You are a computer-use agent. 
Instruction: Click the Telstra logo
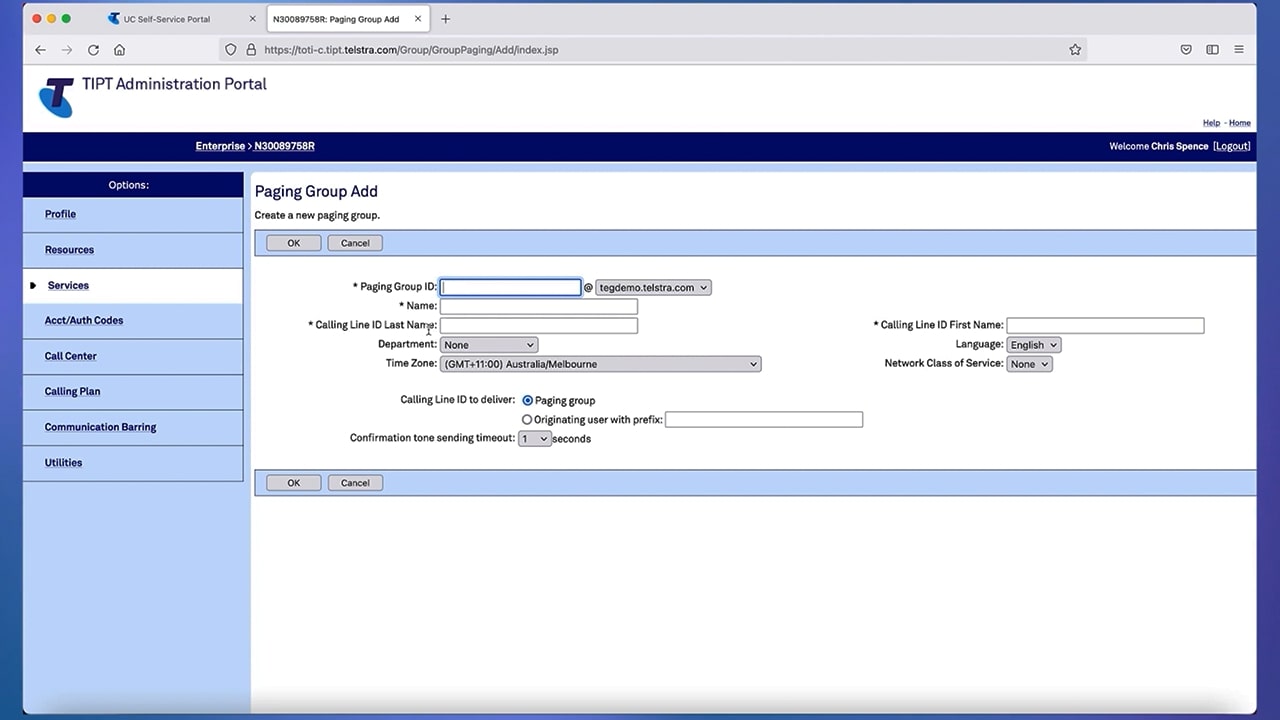pos(56,97)
